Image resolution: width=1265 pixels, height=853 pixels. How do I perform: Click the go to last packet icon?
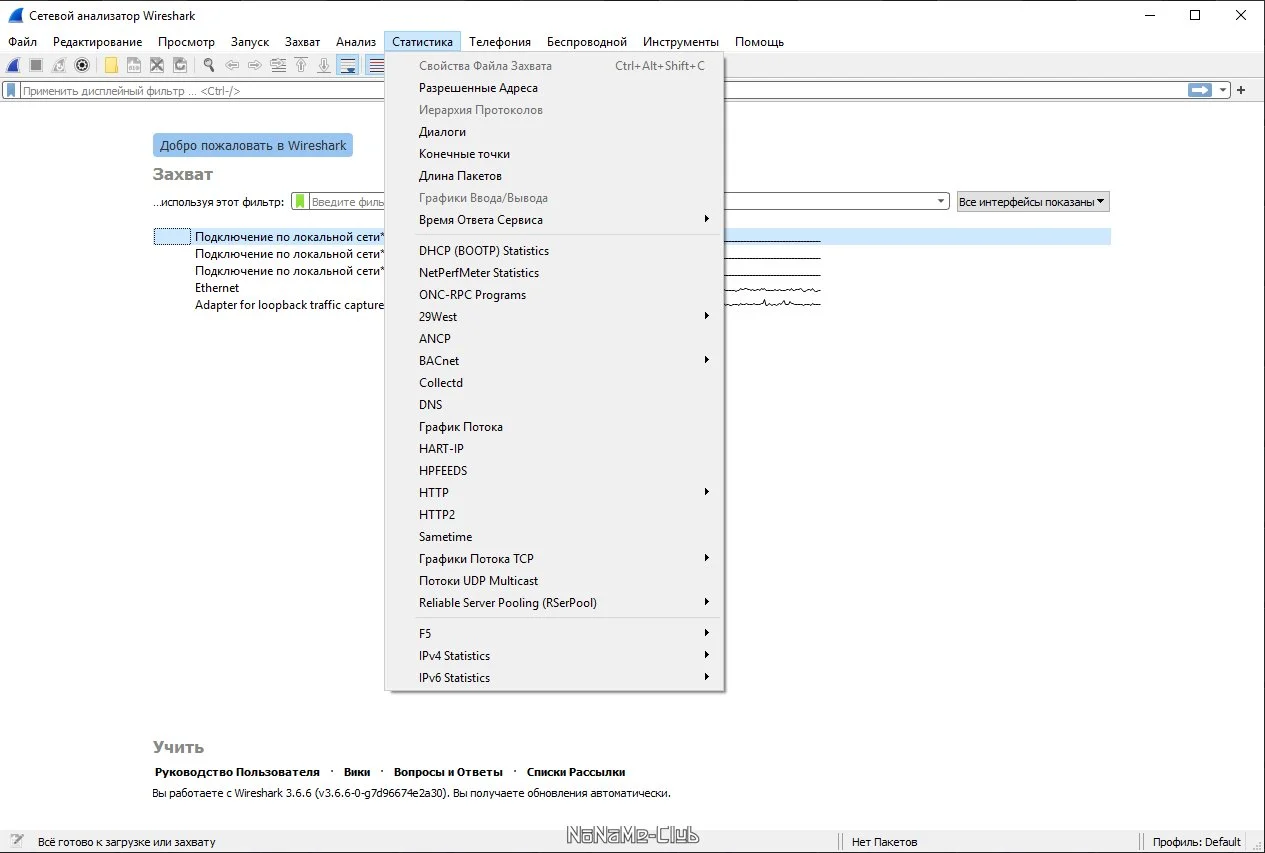pos(324,65)
